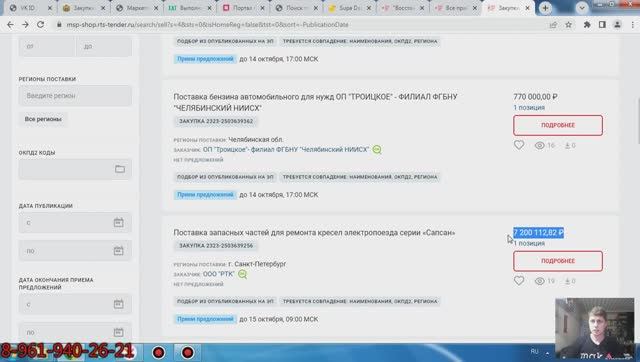Open Поставка запасных частей Сапсан title
Image resolution: width=640 pixels, height=362 pixels.
[x=314, y=232]
